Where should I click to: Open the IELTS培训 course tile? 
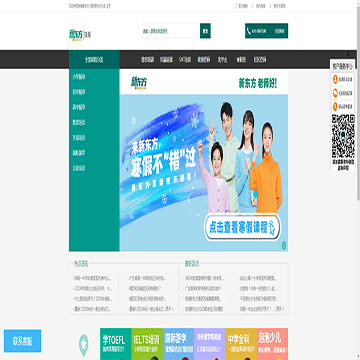coord(147,344)
